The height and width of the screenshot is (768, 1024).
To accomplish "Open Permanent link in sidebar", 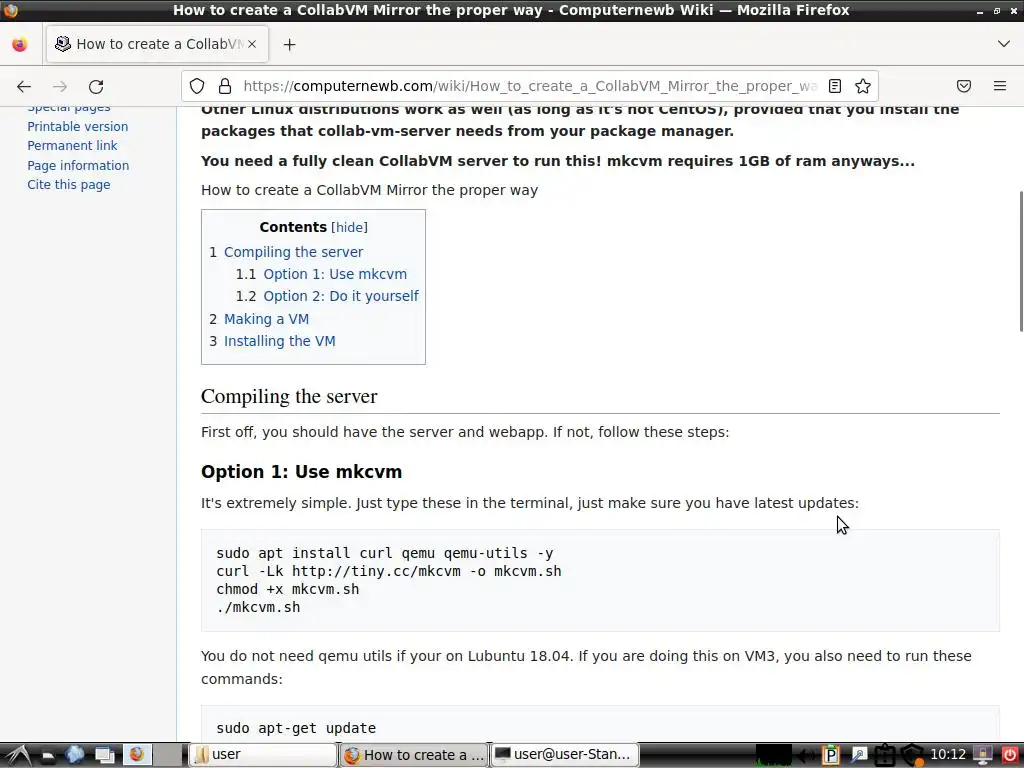I will point(72,145).
